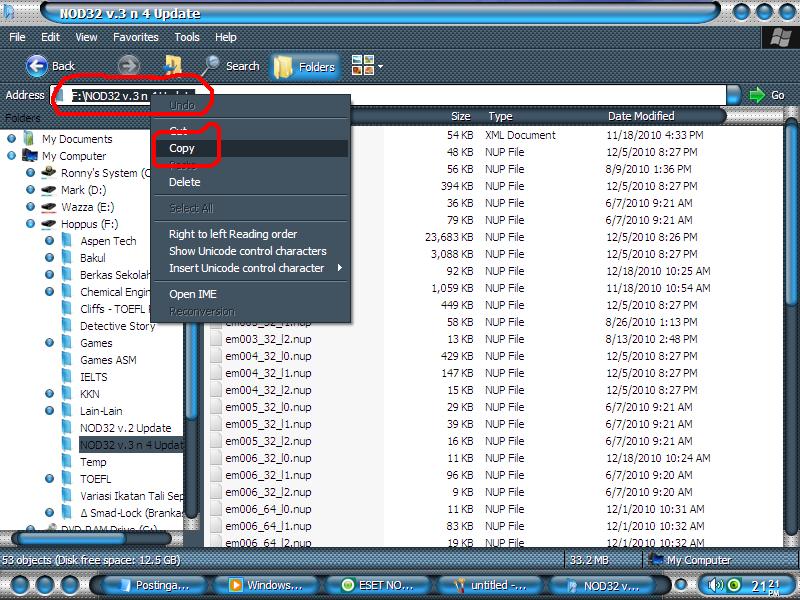Open the Help menu

(x=226, y=37)
